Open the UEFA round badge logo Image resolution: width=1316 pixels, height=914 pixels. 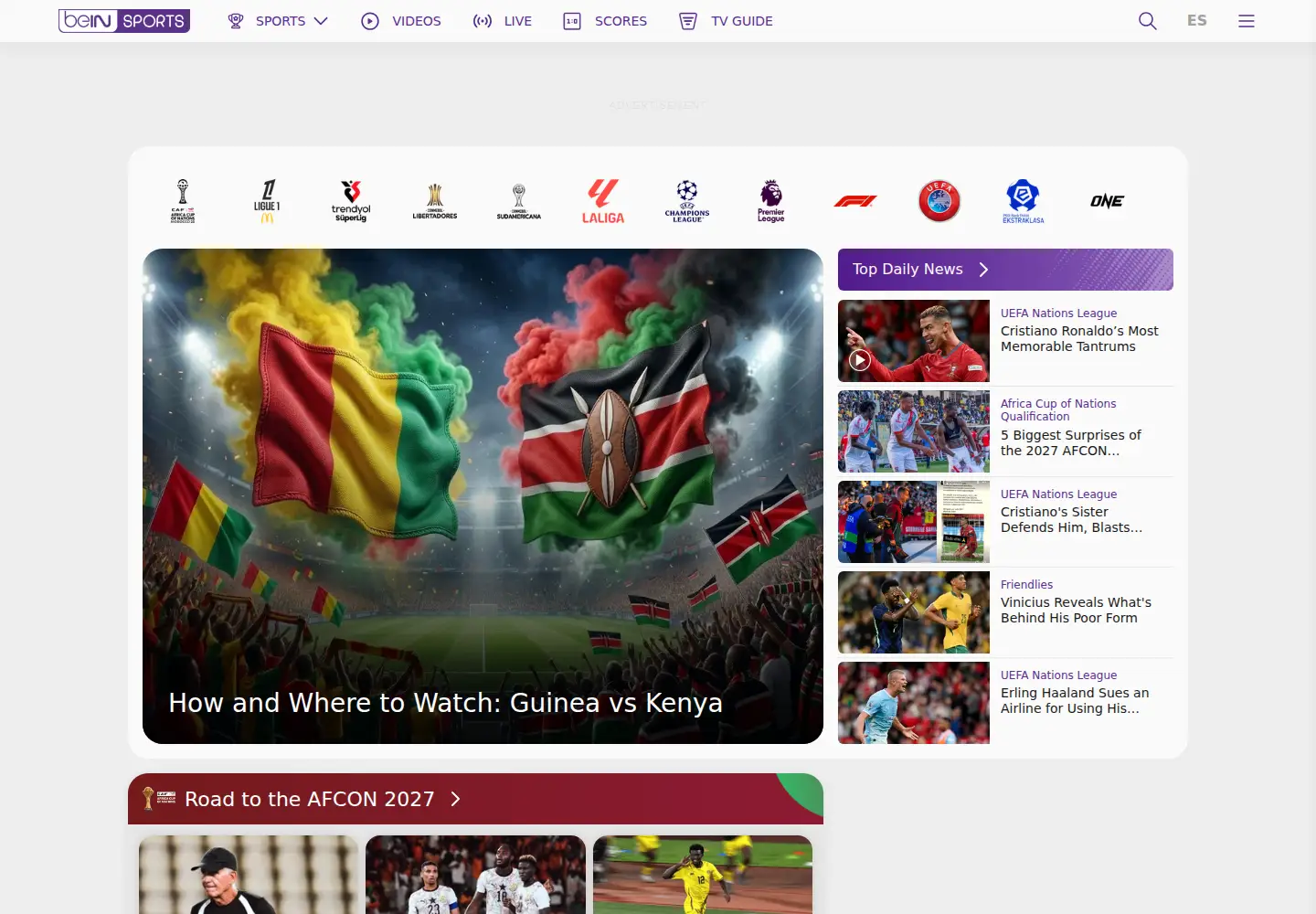point(939,201)
